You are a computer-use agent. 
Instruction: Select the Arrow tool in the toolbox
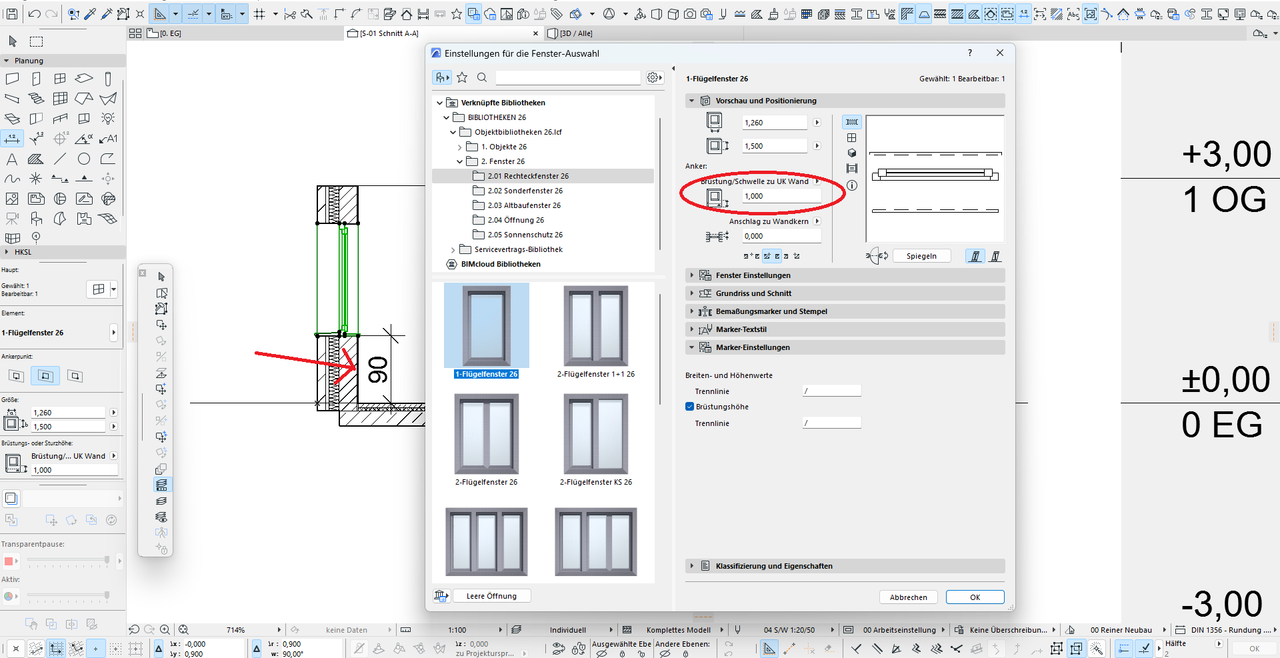(x=13, y=41)
